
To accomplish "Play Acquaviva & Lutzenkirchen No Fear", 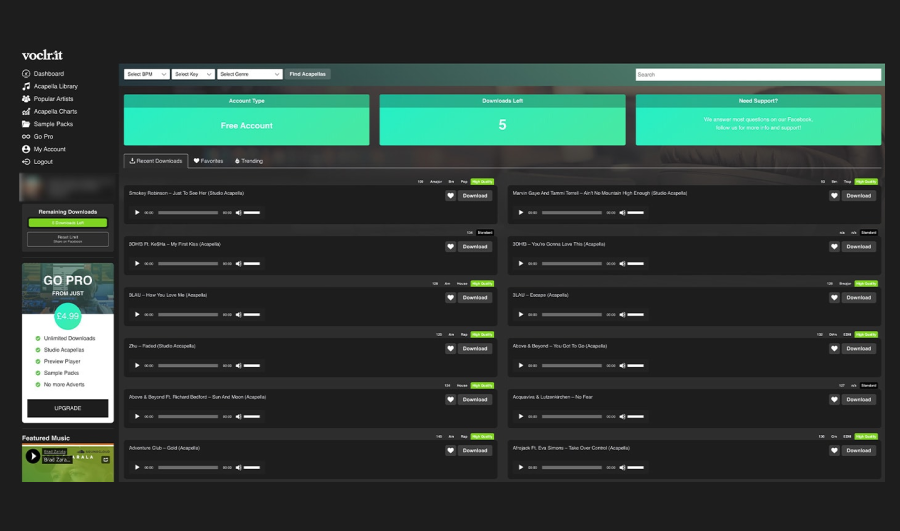I will coord(521,416).
